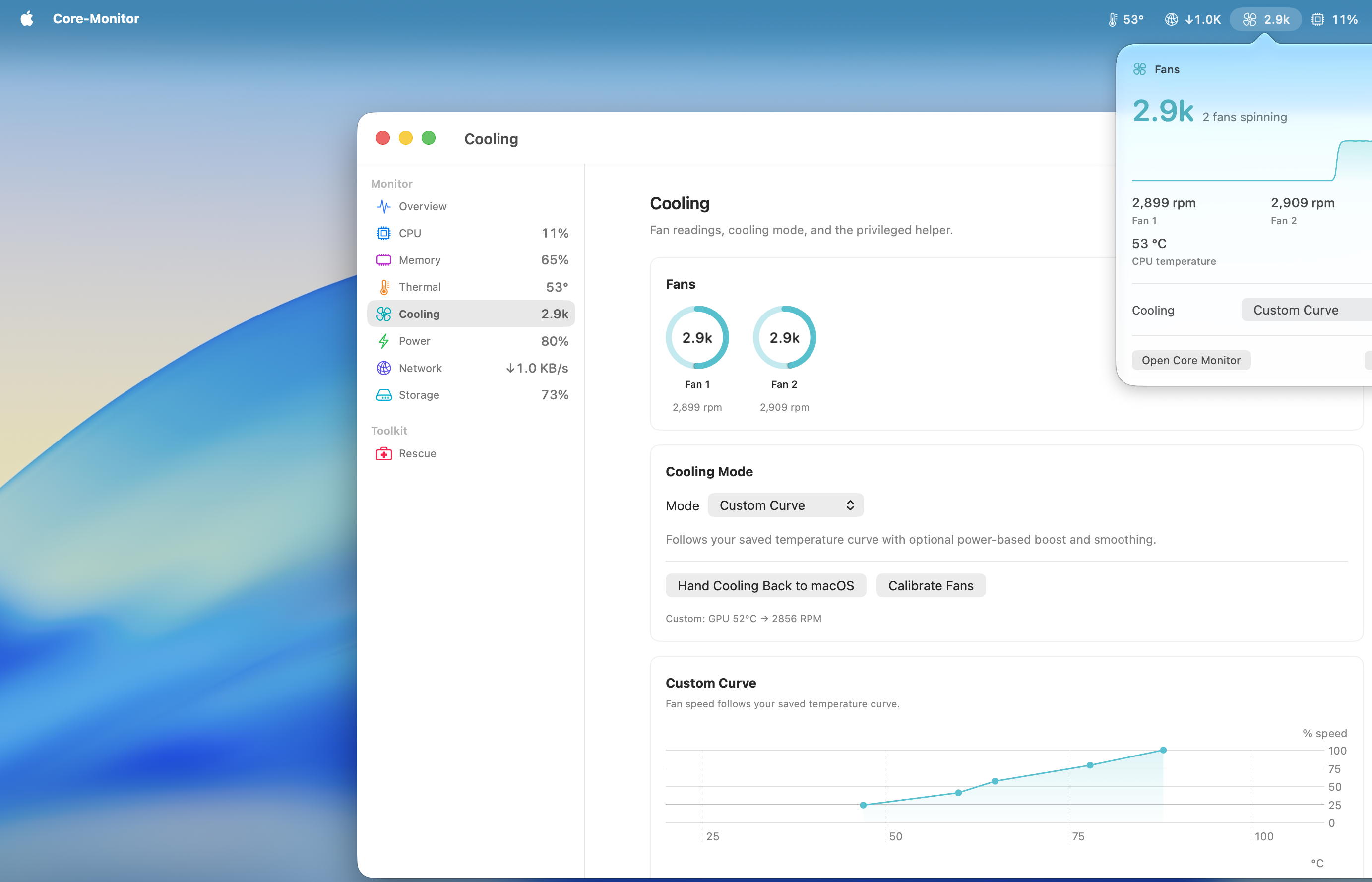Select the first curve point at 25% speed
This screenshot has width=1372, height=882.
pyautogui.click(x=863, y=805)
